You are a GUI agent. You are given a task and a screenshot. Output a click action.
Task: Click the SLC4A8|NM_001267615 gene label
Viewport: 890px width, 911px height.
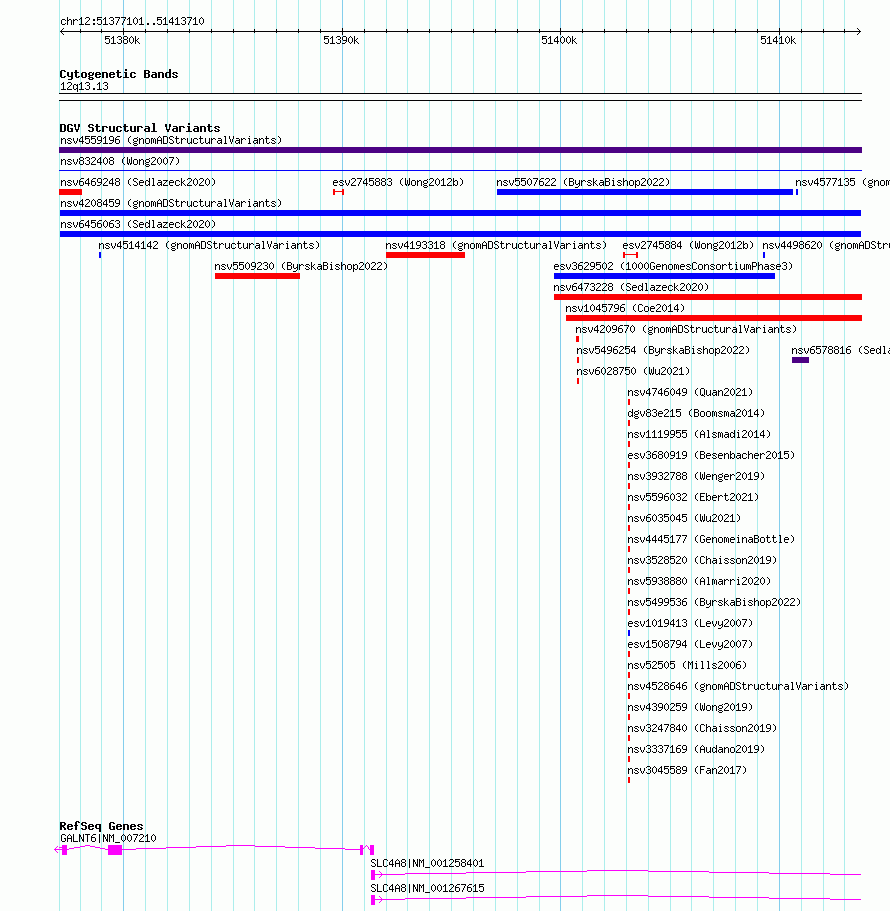427,888
